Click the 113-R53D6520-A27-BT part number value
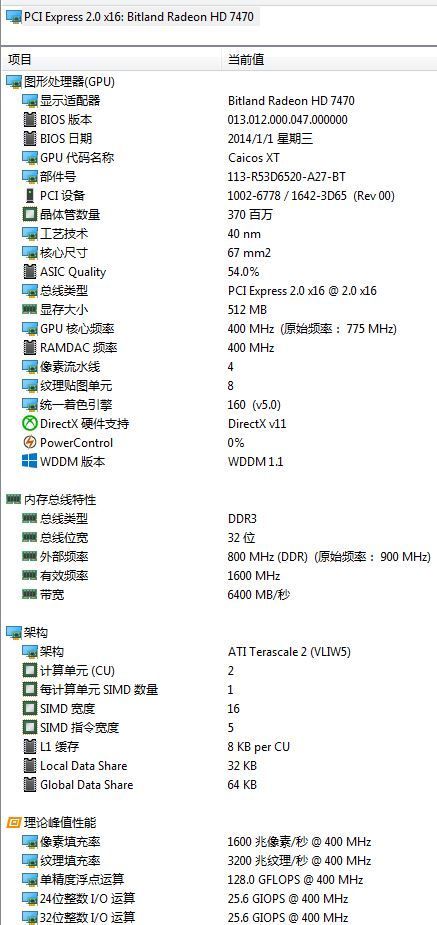Screen dimensions: 437x925 pyautogui.click(x=287, y=176)
